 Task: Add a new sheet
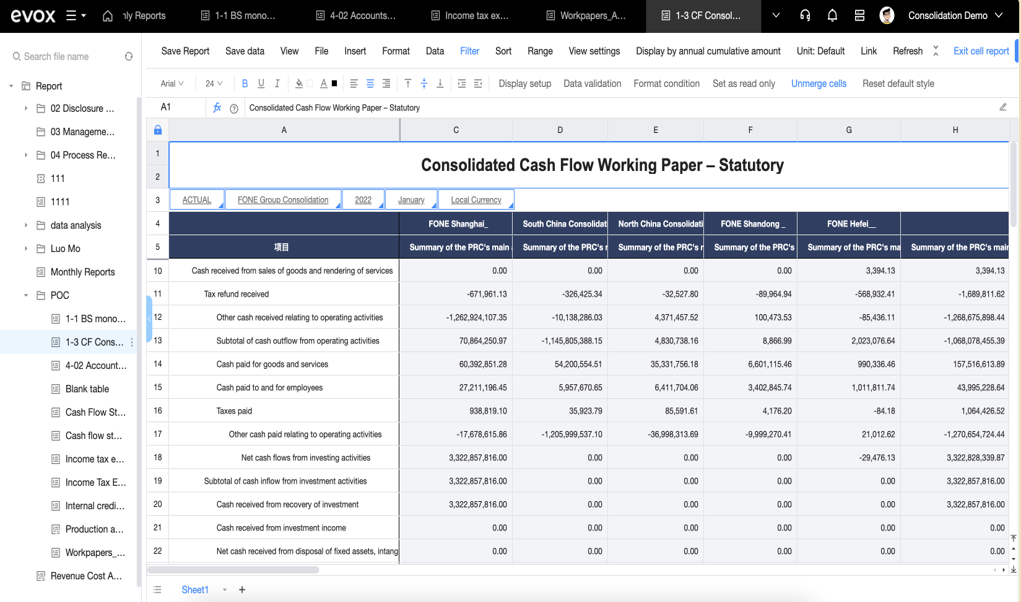point(242,590)
